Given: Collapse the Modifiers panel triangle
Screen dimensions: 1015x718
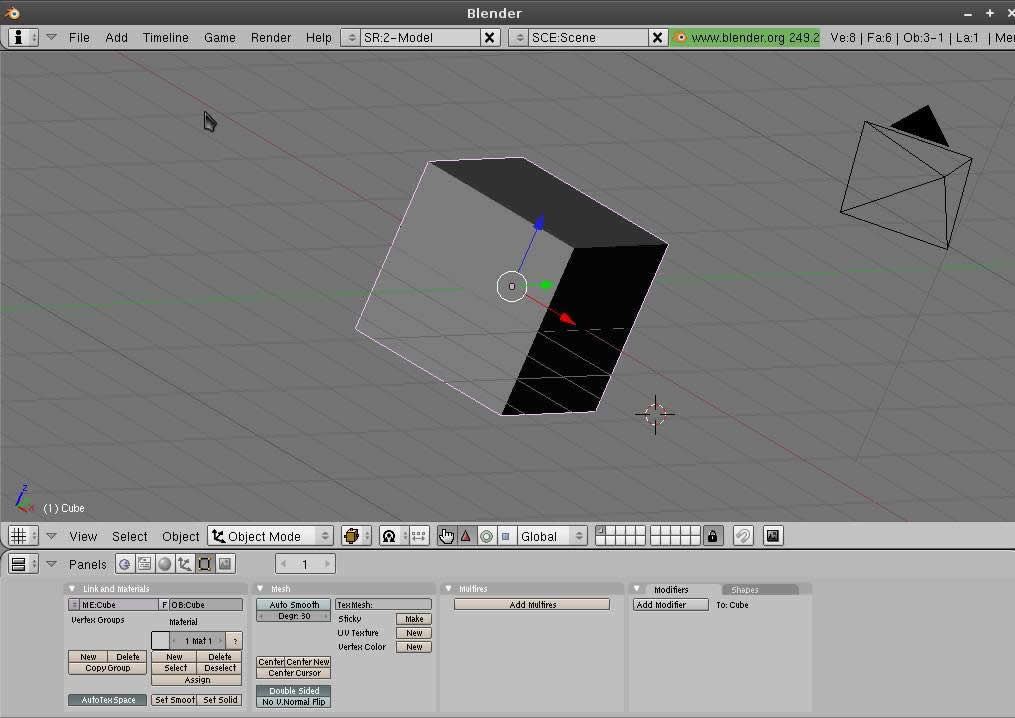Looking at the screenshot, I should coord(637,589).
